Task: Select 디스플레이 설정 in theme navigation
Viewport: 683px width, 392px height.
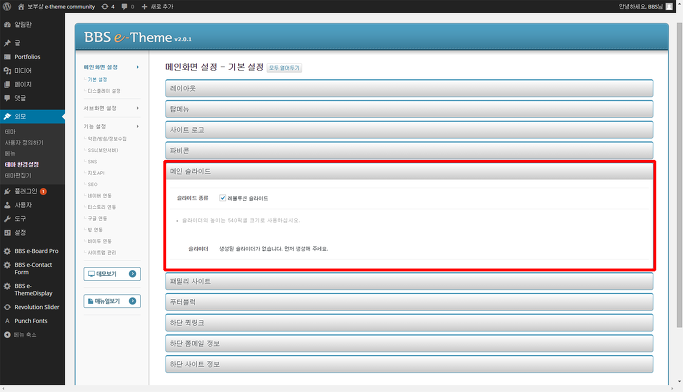Action: pos(104,91)
